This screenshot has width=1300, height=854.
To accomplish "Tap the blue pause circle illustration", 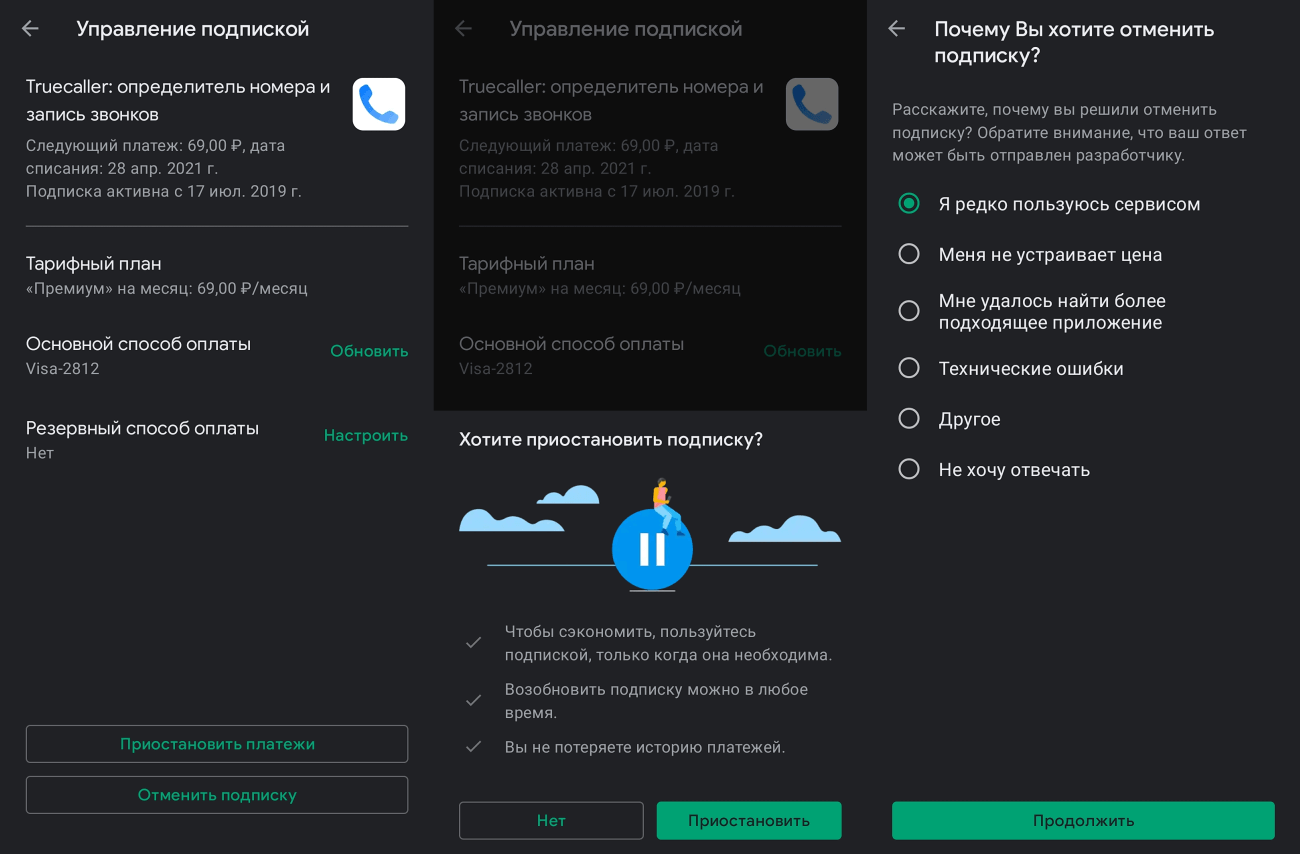I will click(652, 549).
